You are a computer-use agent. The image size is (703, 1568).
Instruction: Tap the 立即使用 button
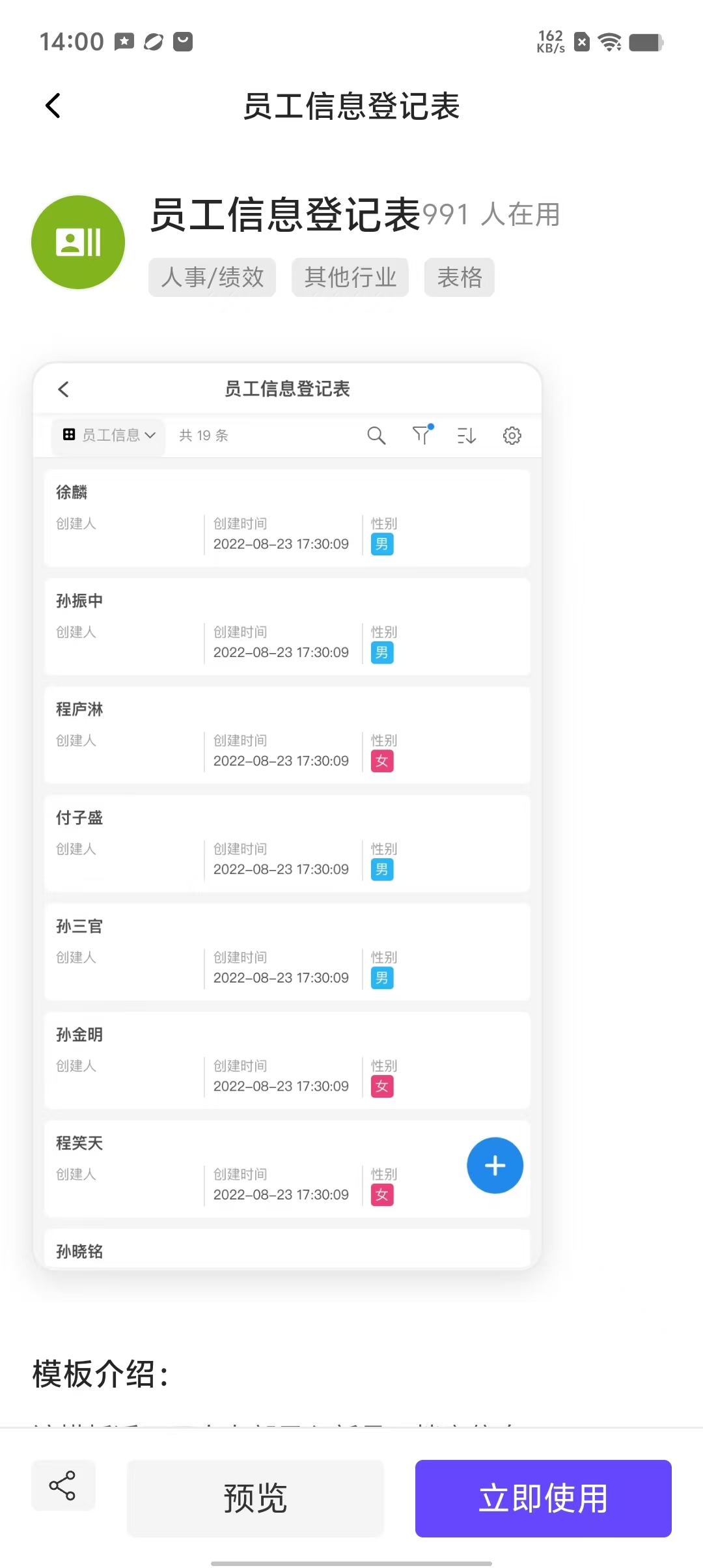coord(544,1498)
